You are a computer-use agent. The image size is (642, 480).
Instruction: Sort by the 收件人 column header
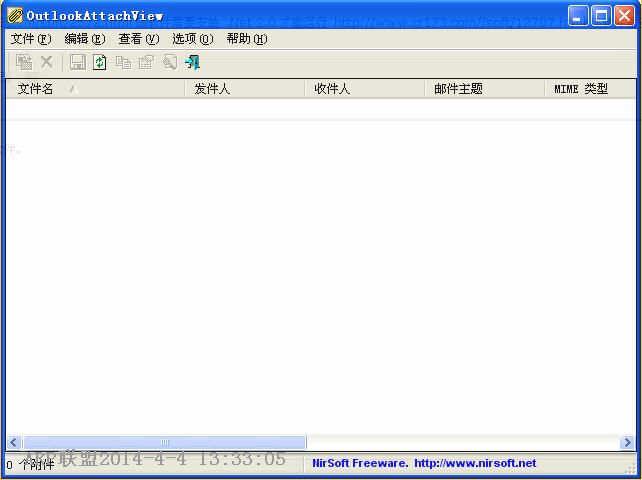[365, 88]
